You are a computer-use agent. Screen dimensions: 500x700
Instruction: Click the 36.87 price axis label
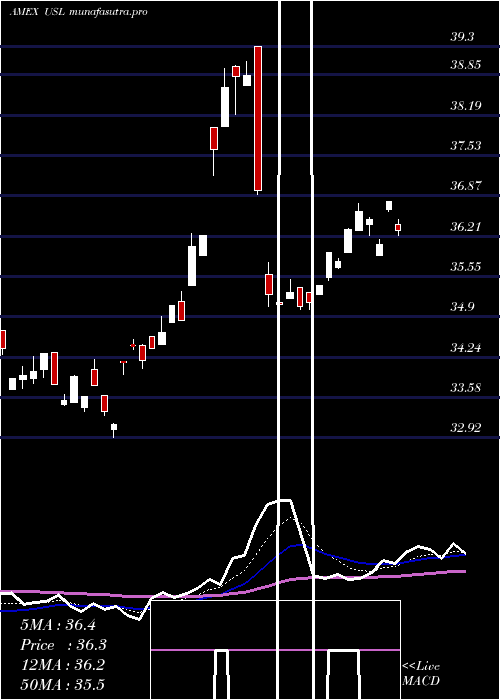pos(466,186)
